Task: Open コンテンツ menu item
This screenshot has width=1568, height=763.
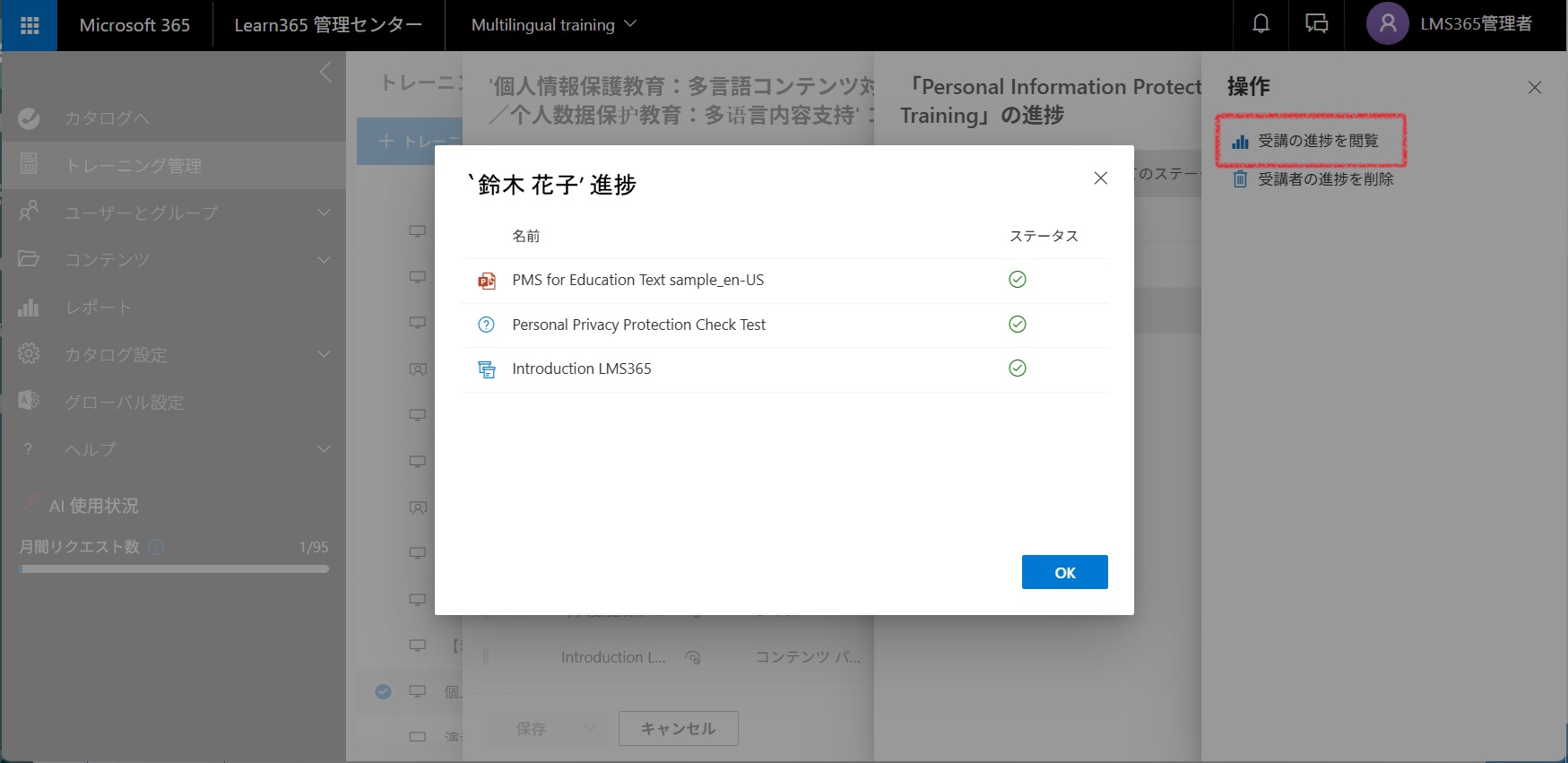Action: tap(107, 260)
